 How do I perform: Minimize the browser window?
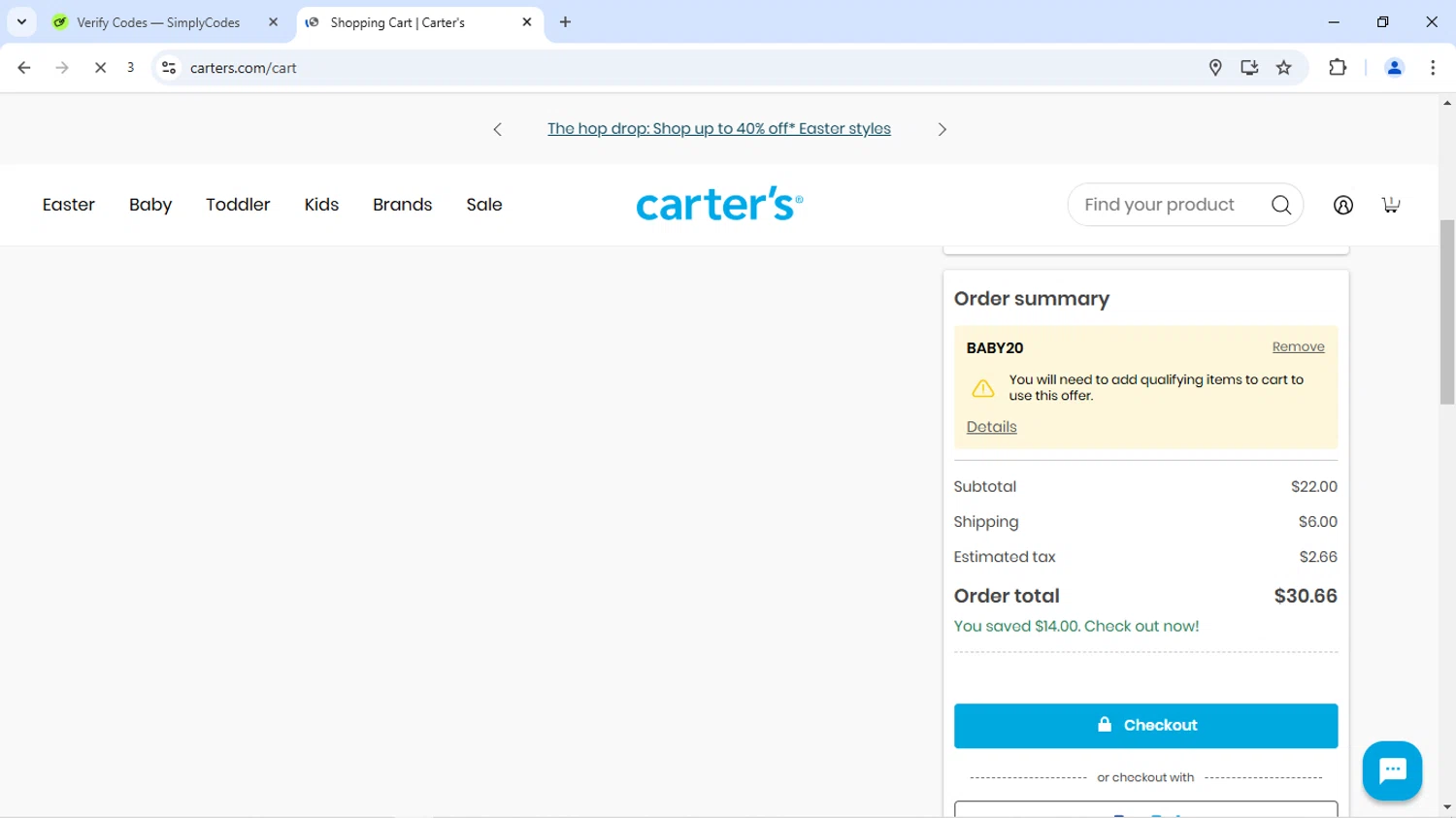click(1334, 22)
